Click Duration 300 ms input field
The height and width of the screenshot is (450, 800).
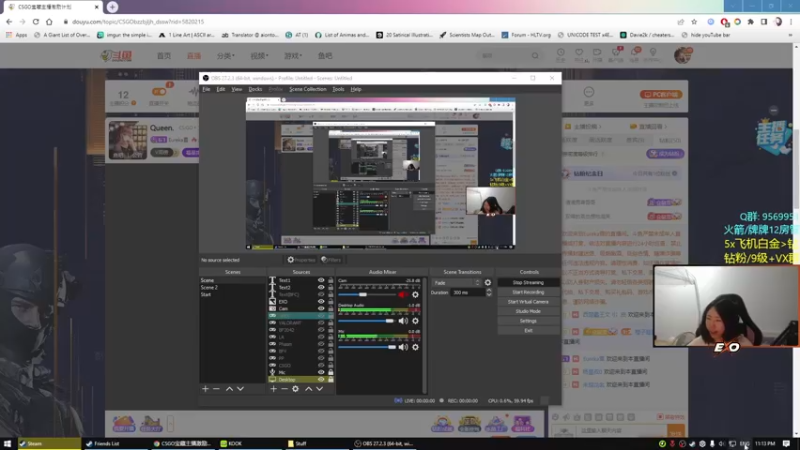[468, 292]
